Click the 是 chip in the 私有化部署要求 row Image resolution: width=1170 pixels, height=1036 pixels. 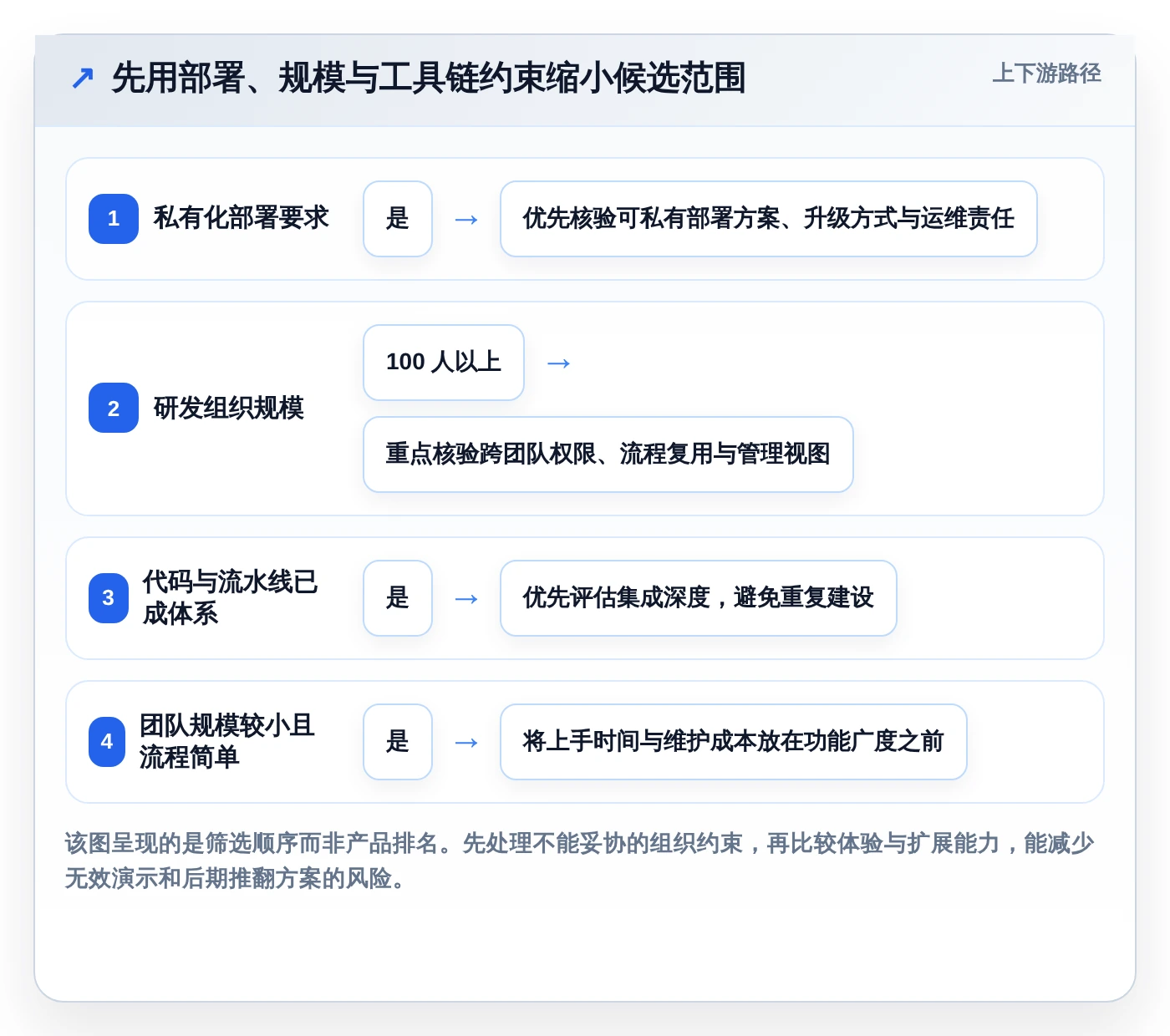398,219
